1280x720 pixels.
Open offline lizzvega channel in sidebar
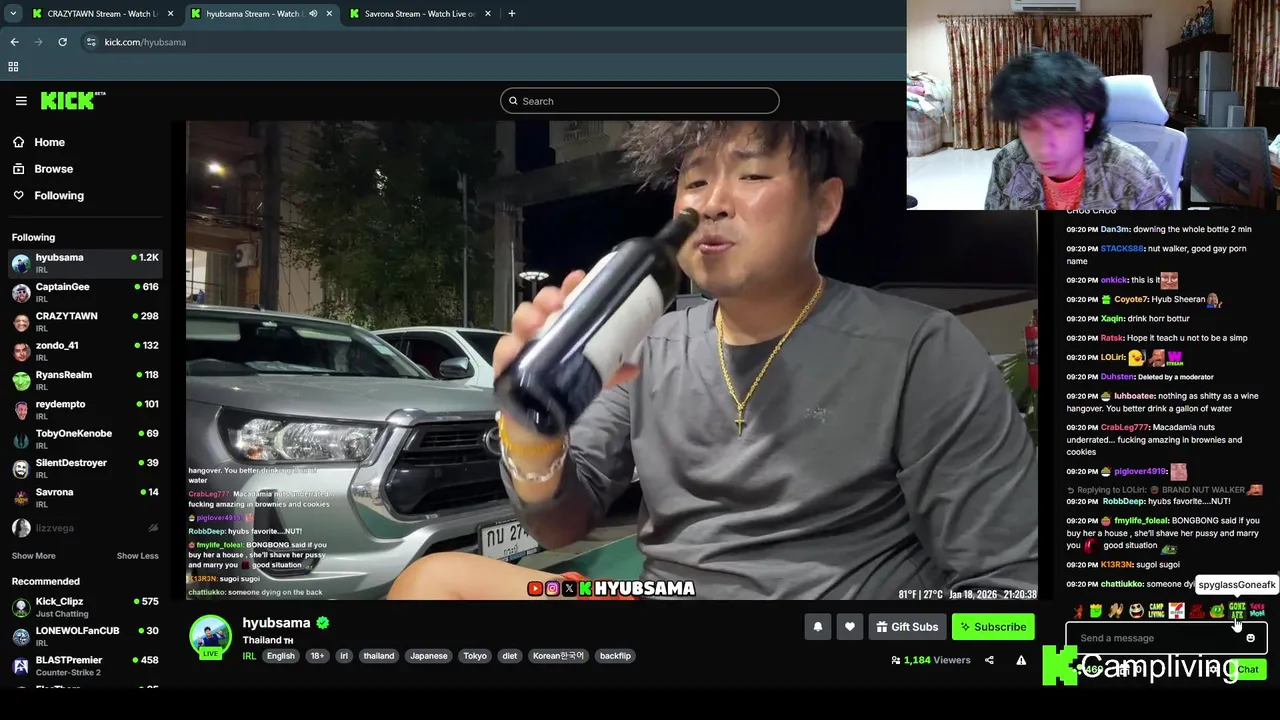85,528
